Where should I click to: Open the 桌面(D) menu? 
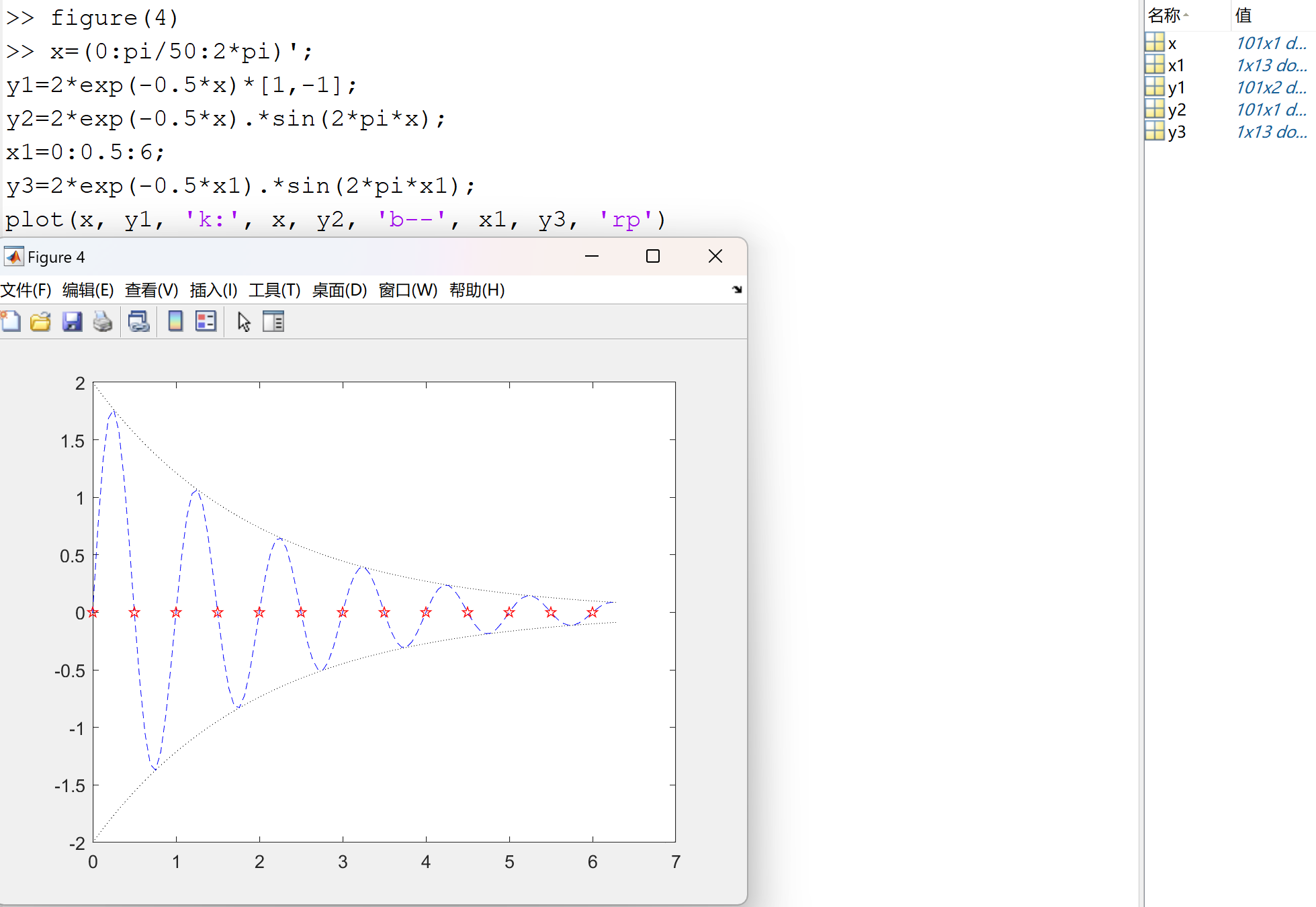340,290
